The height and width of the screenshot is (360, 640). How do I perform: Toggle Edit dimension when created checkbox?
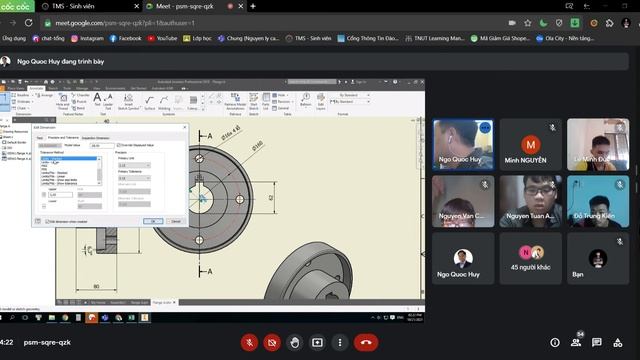tap(47, 222)
